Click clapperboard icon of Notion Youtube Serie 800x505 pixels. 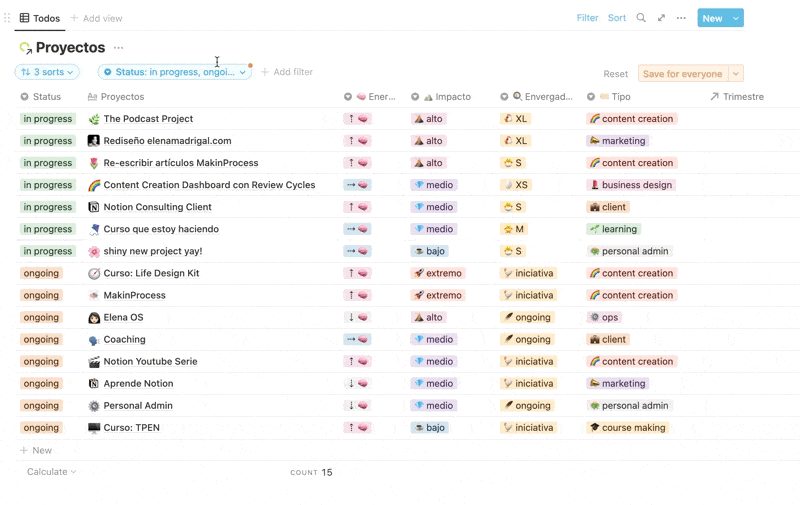94,362
